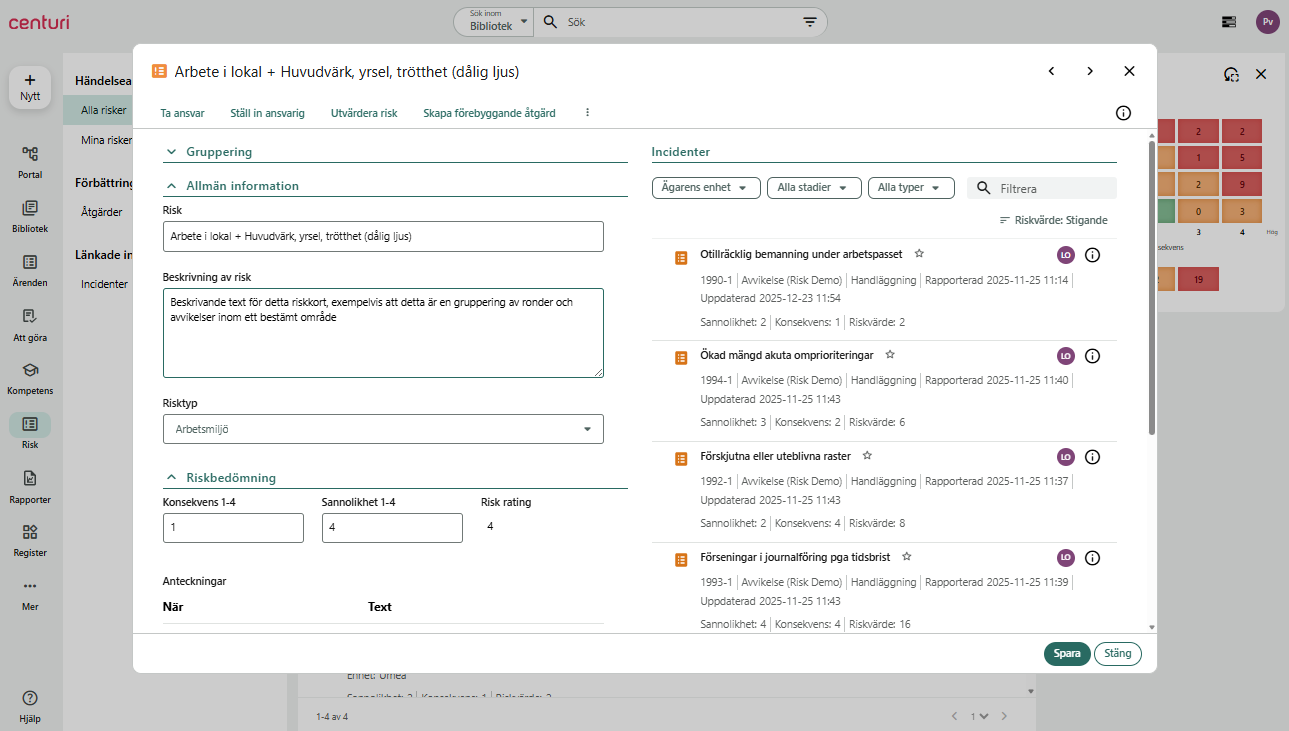Click the red risk matrix cell showing 19
Viewport: 1289px width, 731px height.
coord(1197,281)
